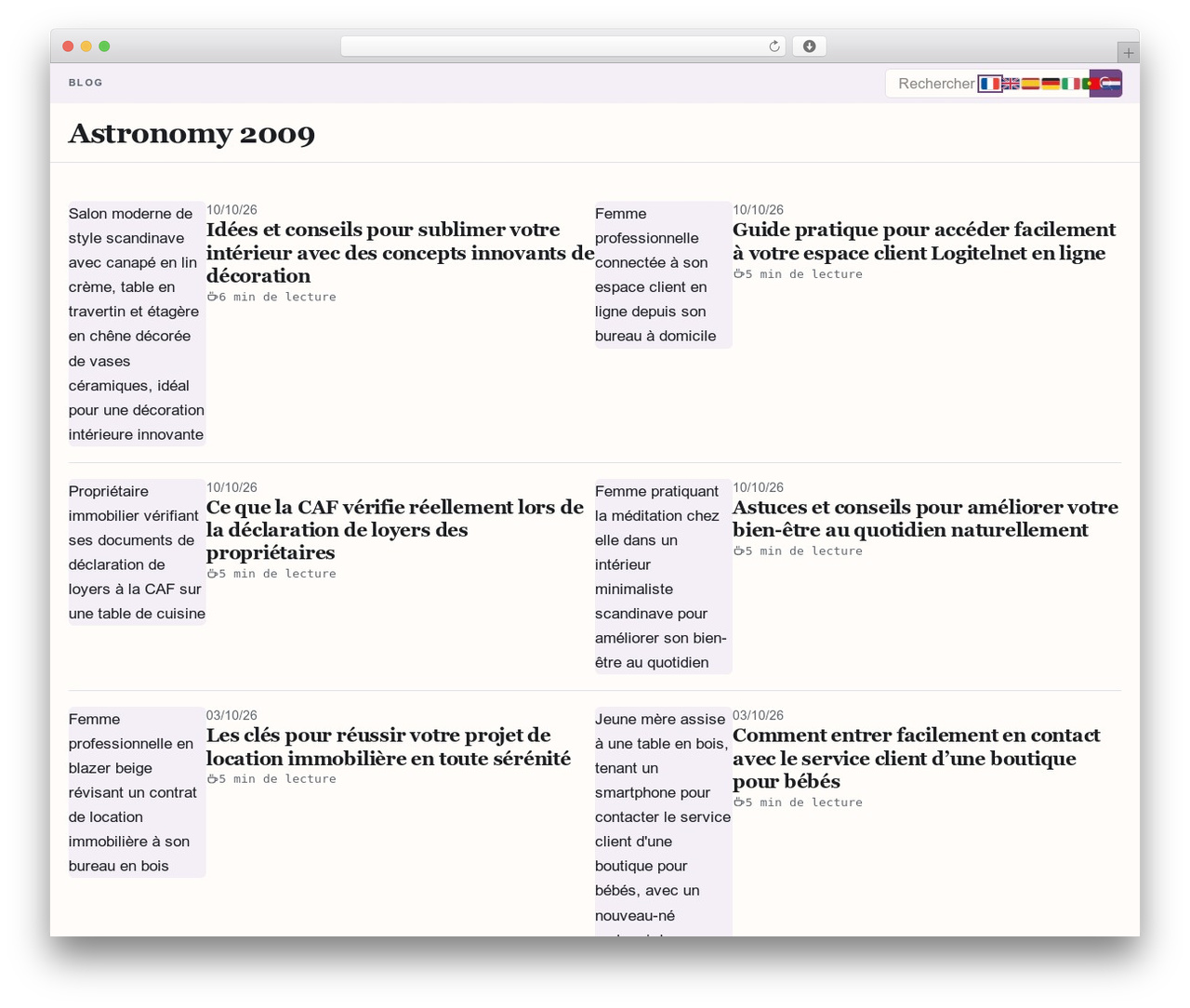Focus the Rechercher search field
This screenshot has height=1008, width=1190.
[933, 84]
